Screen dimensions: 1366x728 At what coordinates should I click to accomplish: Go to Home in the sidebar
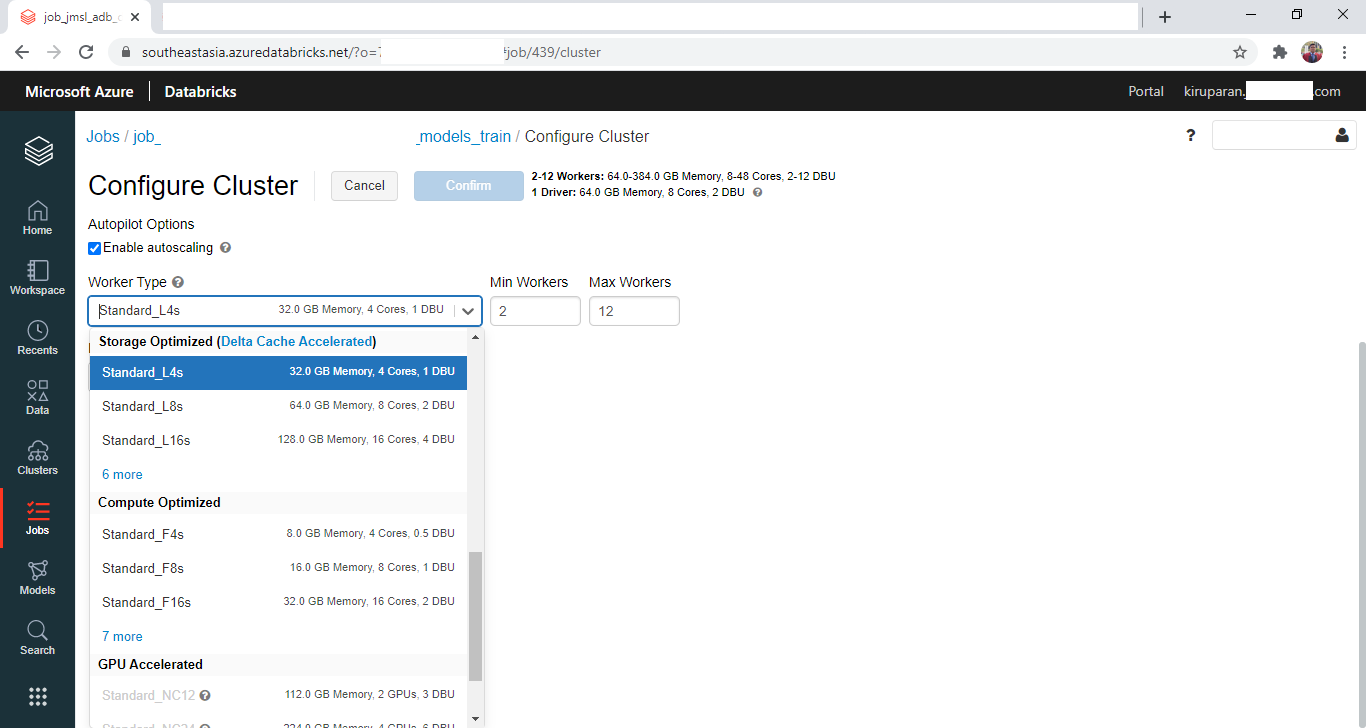tap(37, 218)
